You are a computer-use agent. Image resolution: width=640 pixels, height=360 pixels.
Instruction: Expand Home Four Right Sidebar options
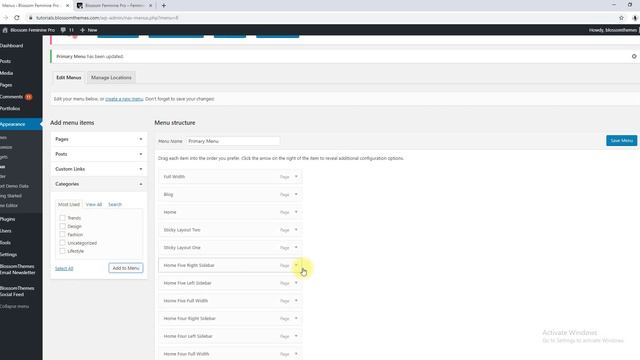[x=296, y=318]
